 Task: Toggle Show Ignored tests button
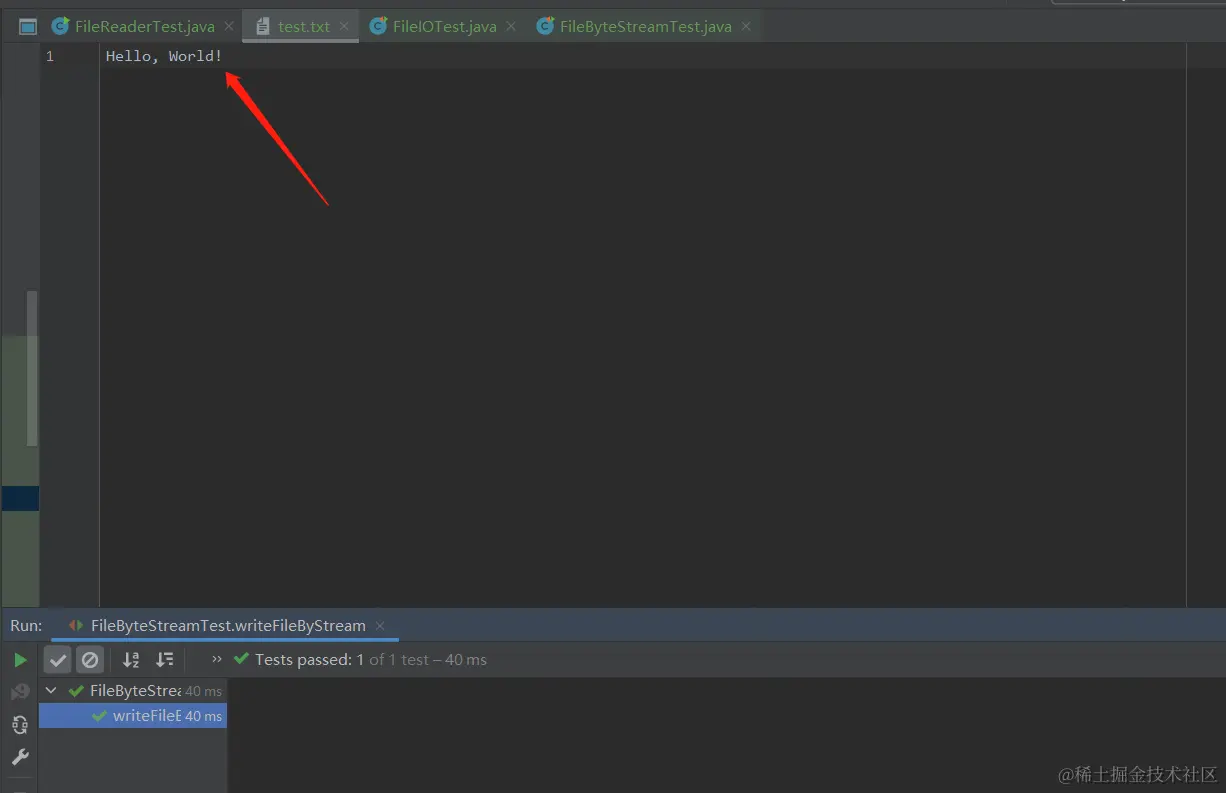click(90, 660)
